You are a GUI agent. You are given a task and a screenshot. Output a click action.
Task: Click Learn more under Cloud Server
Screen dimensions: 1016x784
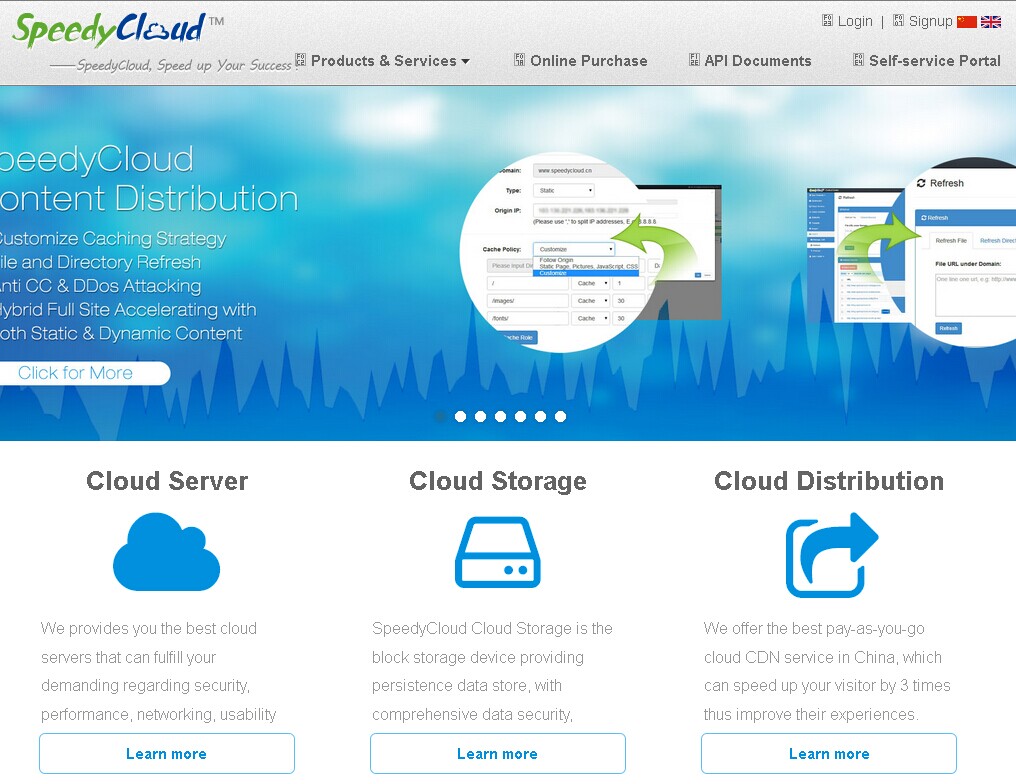click(167, 754)
